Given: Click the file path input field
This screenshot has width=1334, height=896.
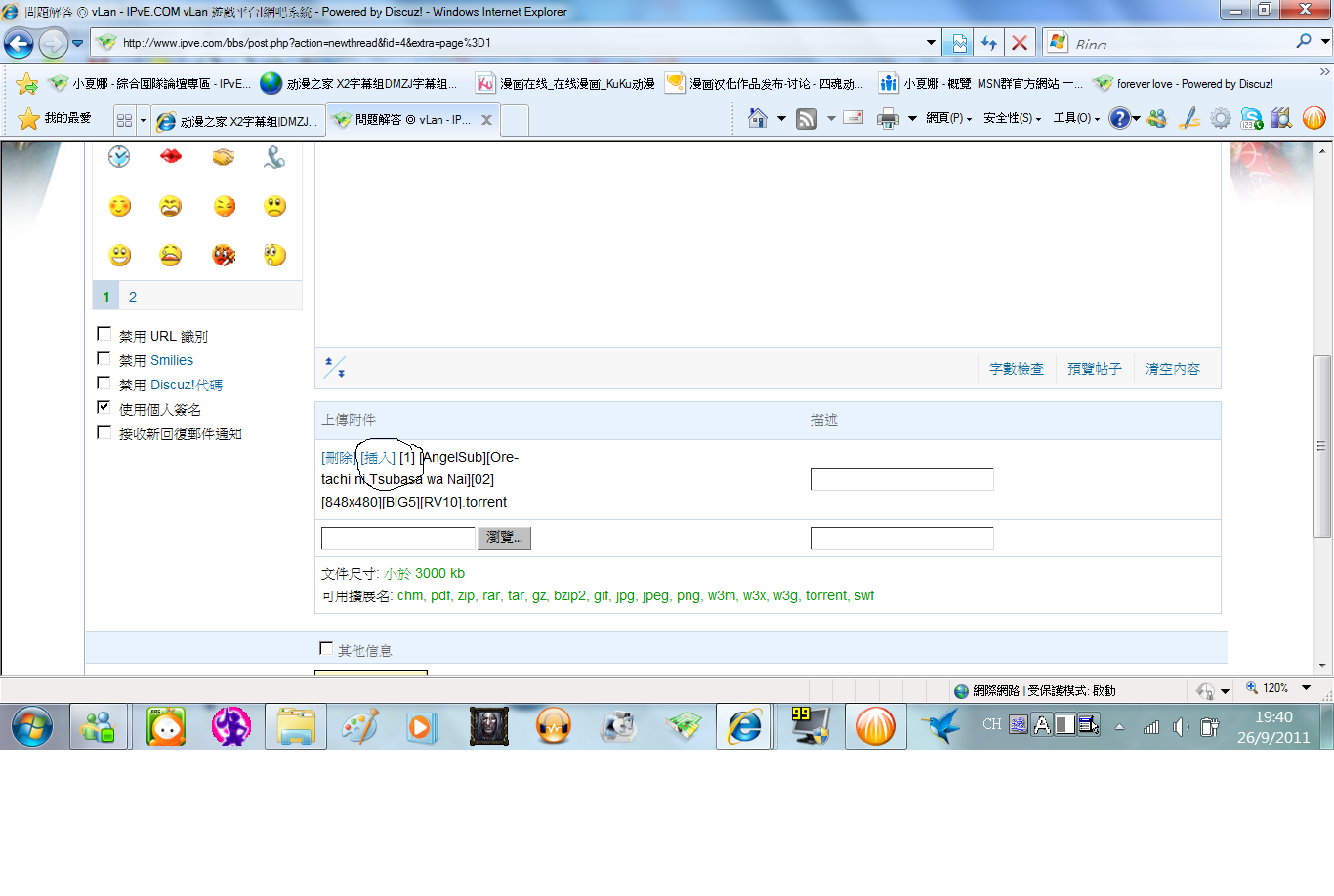Looking at the screenshot, I should pyautogui.click(x=398, y=538).
